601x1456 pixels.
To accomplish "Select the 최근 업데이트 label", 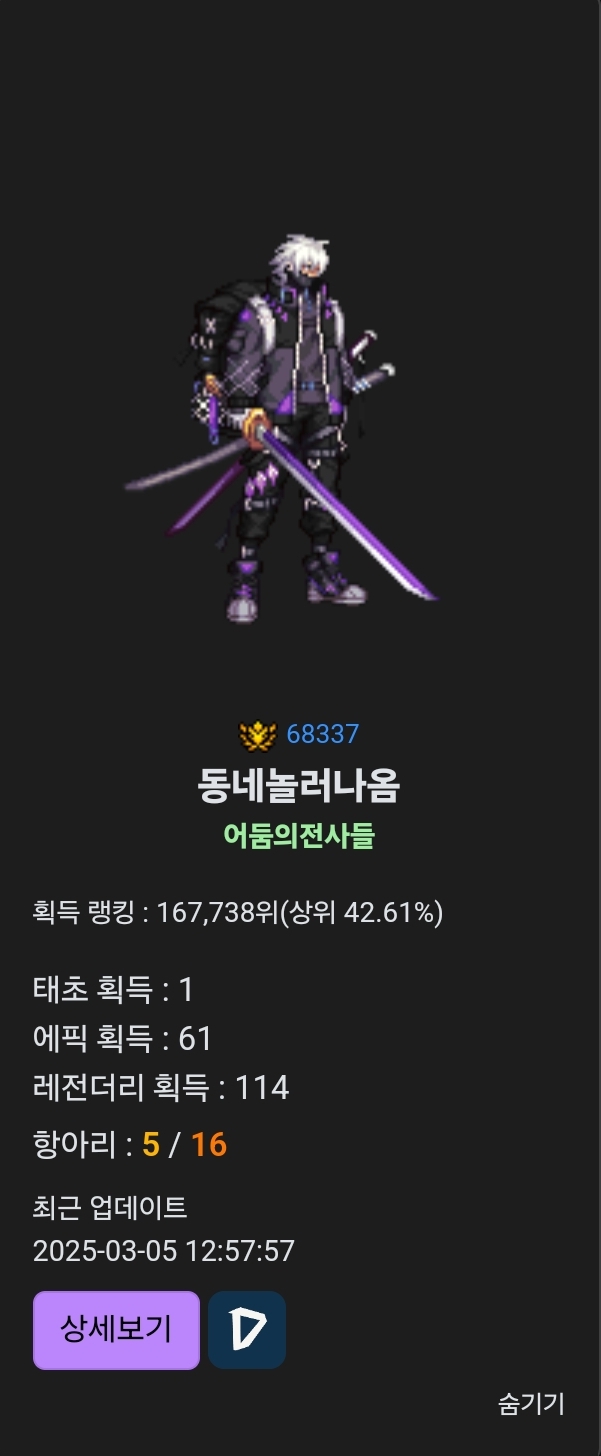I will click(110, 1208).
